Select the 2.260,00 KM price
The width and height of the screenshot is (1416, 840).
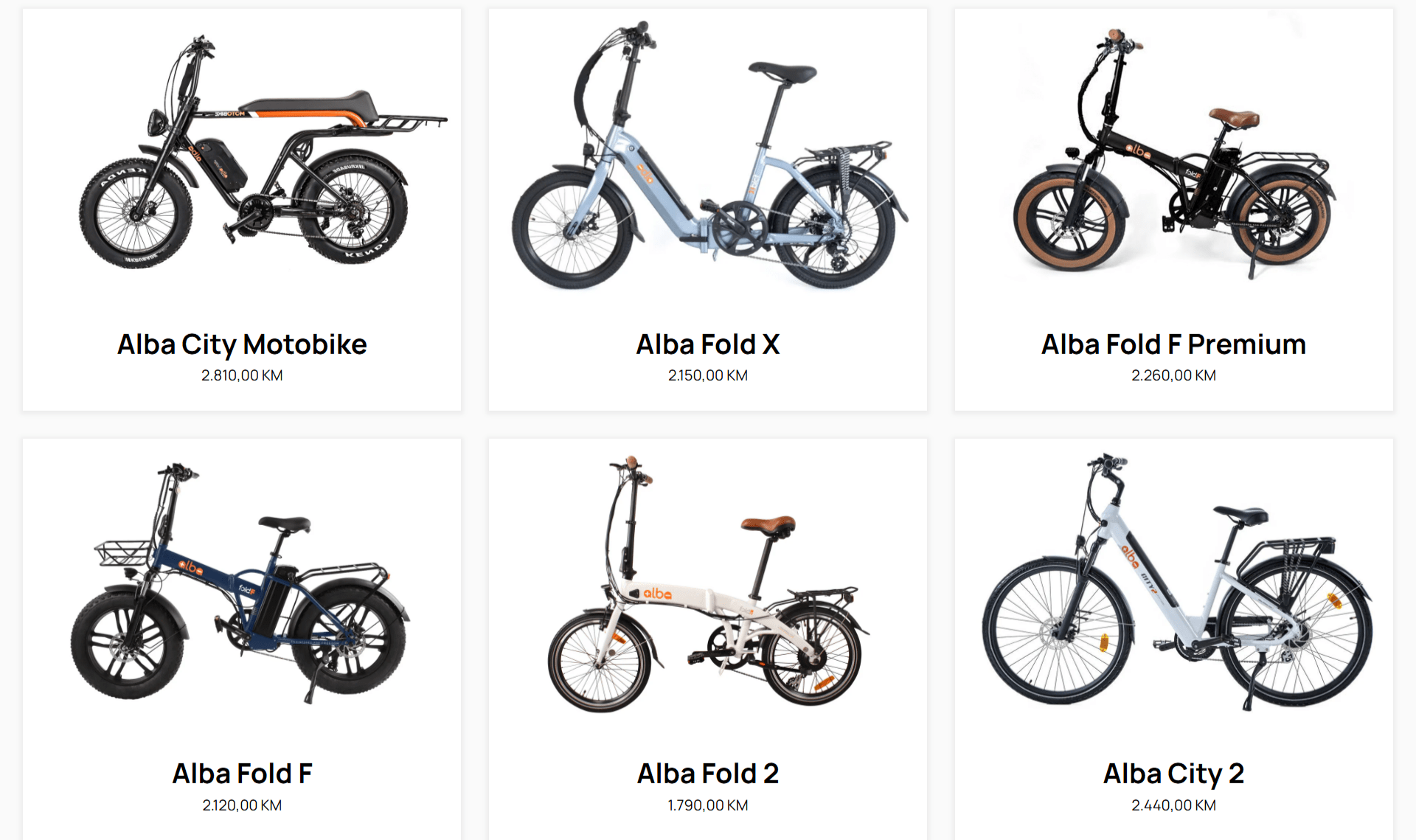pos(1173,375)
